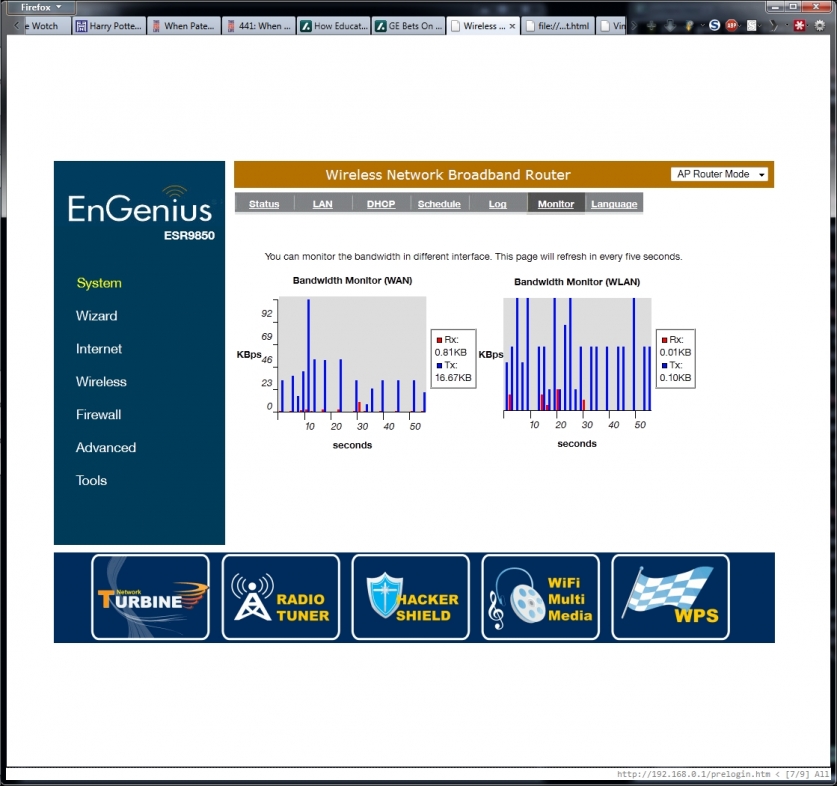Open the Network Turbine feature
Viewport: 837px width, 786px height.
point(150,597)
